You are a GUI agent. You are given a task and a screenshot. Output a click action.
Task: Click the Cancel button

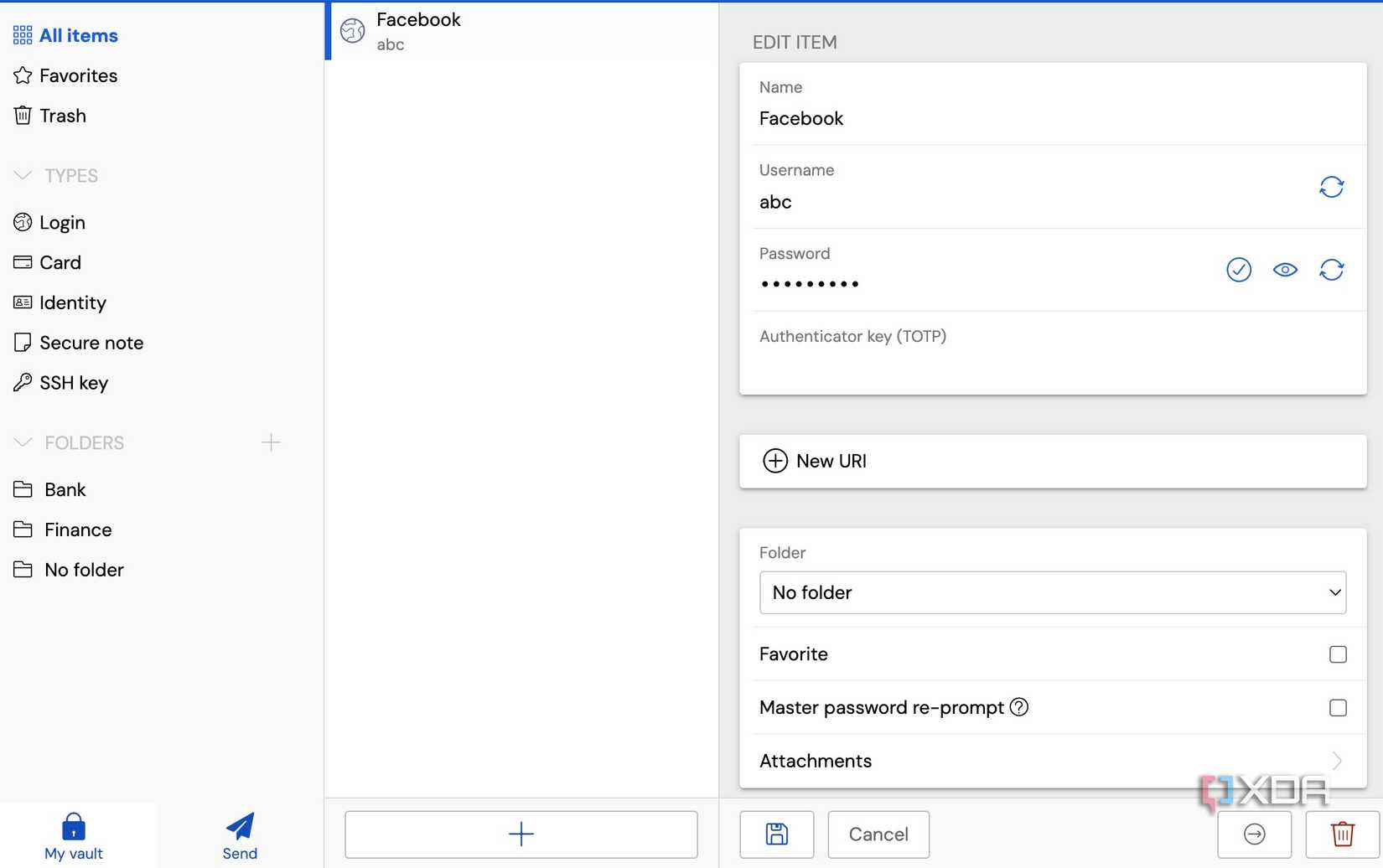pos(878,834)
